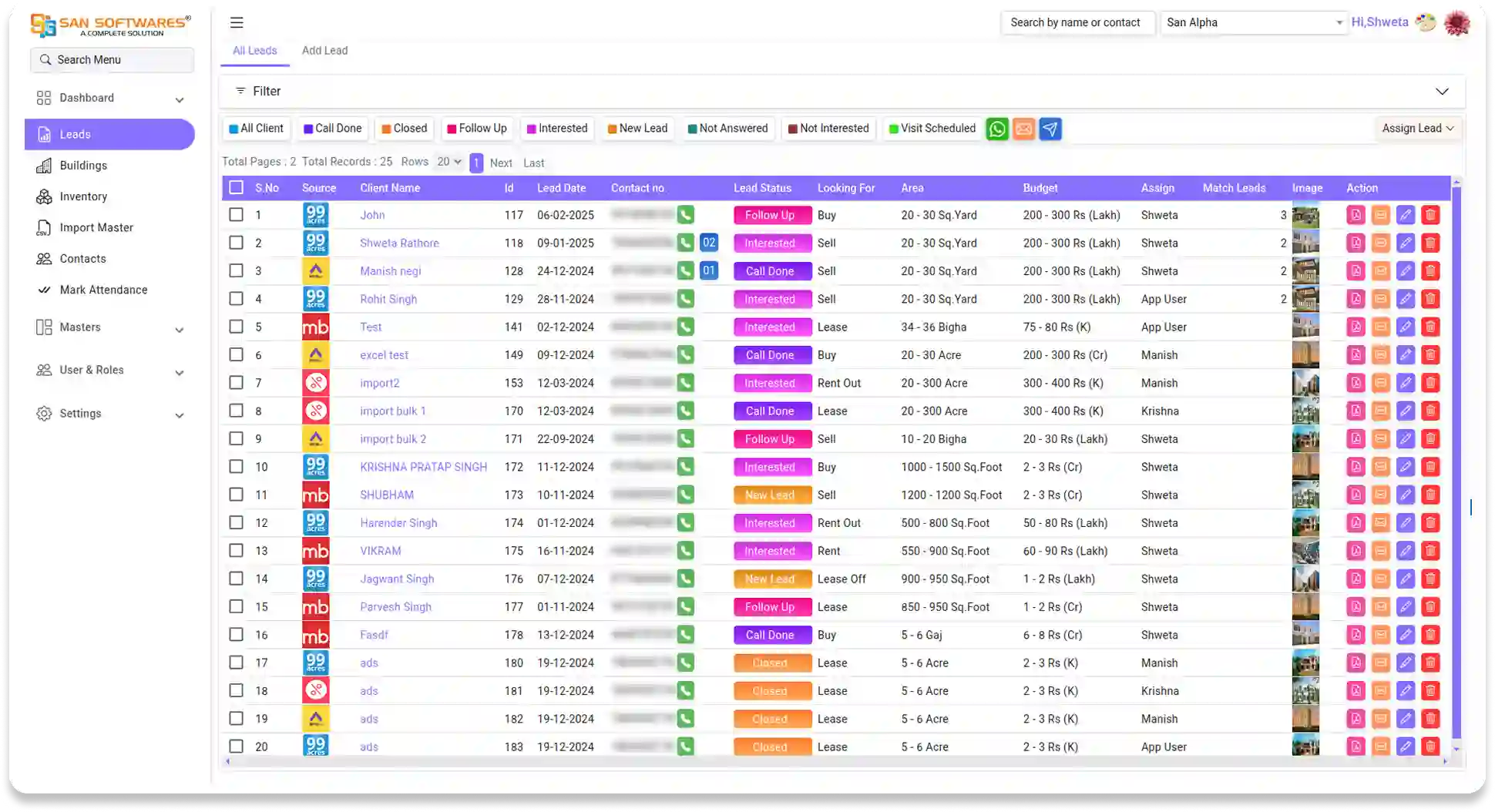Click the PDF export icon for Shweta Rathore's lead
1495x812 pixels.
1356,243
